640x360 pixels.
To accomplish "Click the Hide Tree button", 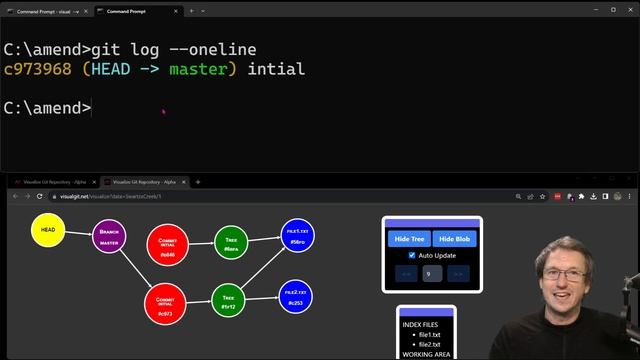I will point(409,239).
